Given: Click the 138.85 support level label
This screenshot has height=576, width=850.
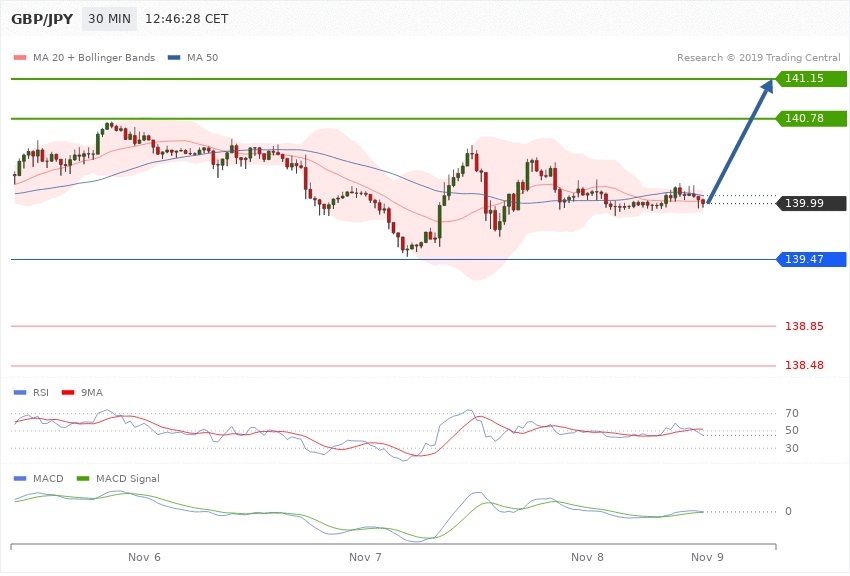Looking at the screenshot, I should (804, 326).
